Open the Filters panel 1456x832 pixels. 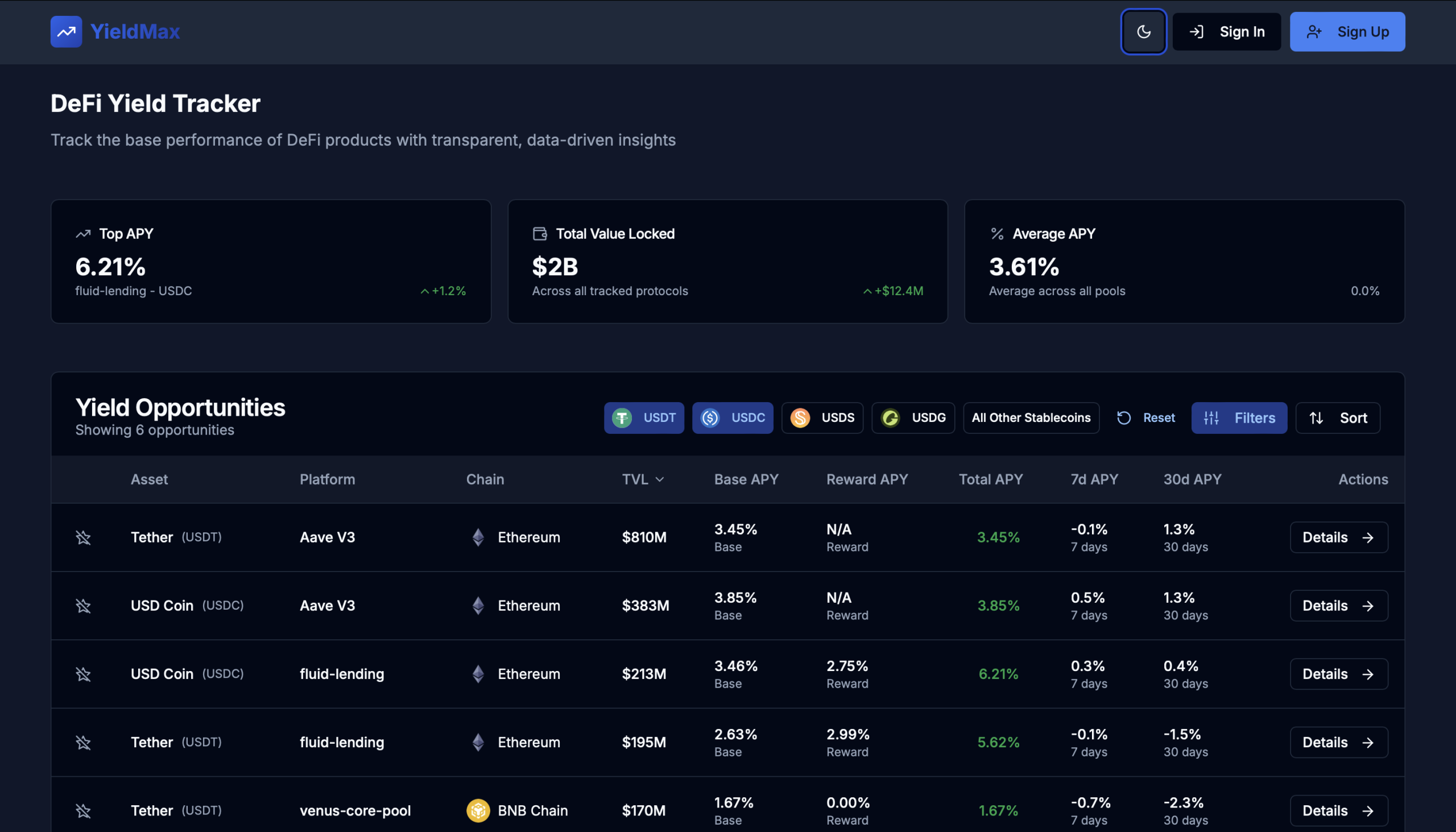(1239, 418)
